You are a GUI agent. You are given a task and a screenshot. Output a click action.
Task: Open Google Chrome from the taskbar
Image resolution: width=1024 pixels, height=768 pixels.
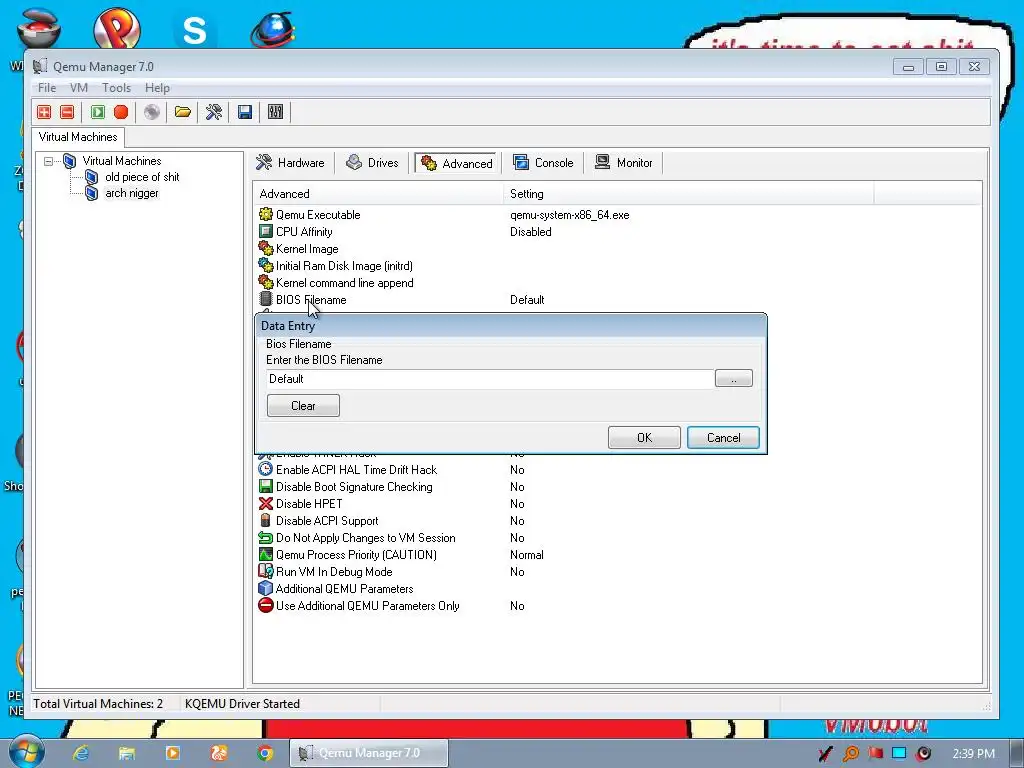click(x=264, y=753)
